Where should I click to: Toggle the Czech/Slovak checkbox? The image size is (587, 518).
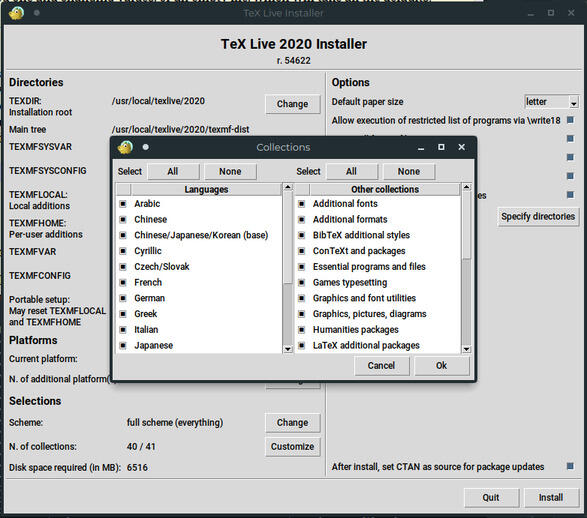click(122, 266)
